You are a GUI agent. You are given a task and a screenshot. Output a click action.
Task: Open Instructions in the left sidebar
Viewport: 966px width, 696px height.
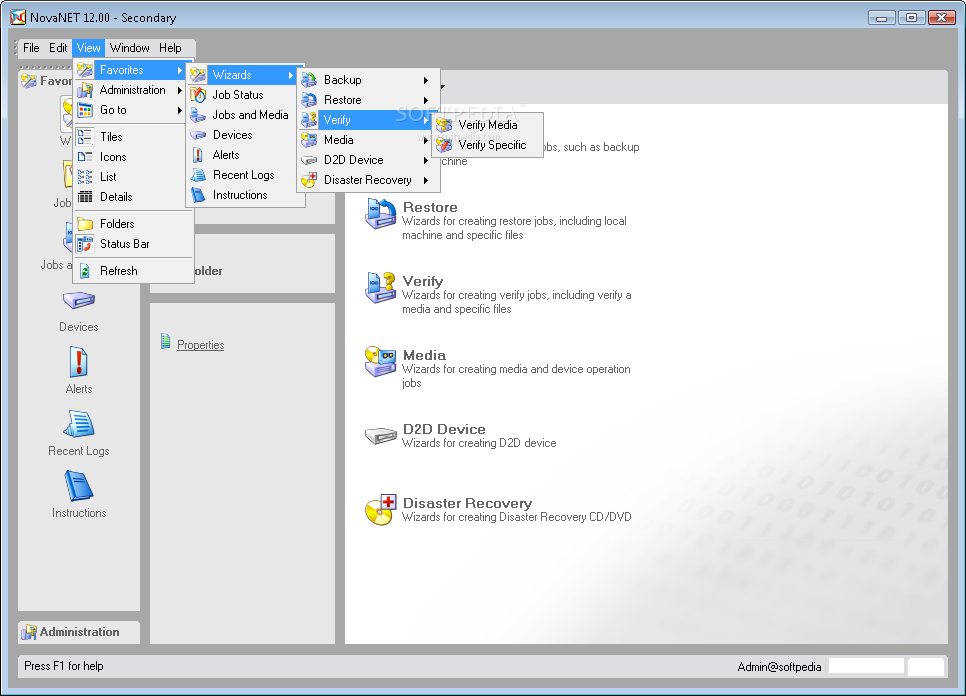[79, 495]
